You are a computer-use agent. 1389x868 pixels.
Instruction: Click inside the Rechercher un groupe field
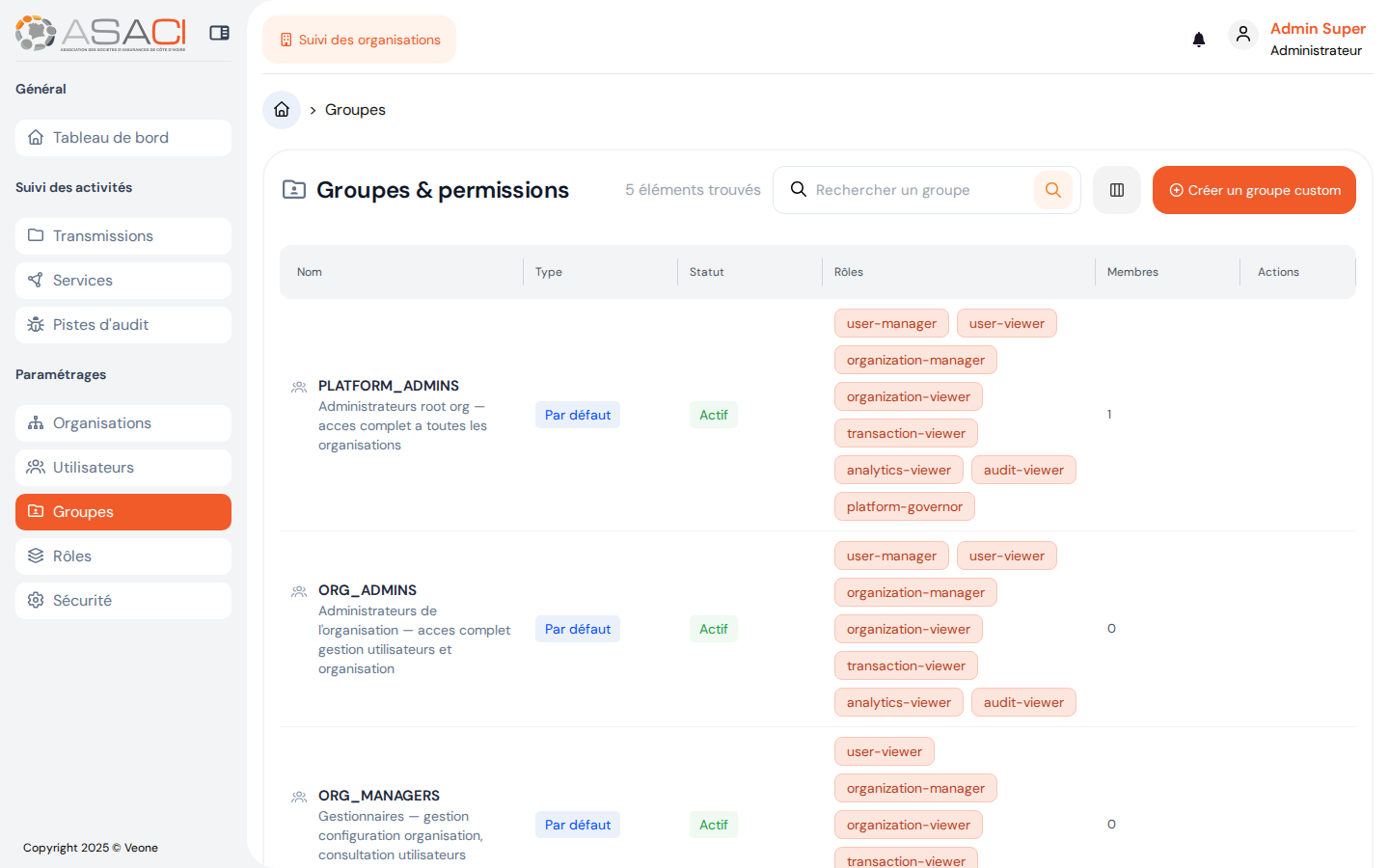pos(907,190)
